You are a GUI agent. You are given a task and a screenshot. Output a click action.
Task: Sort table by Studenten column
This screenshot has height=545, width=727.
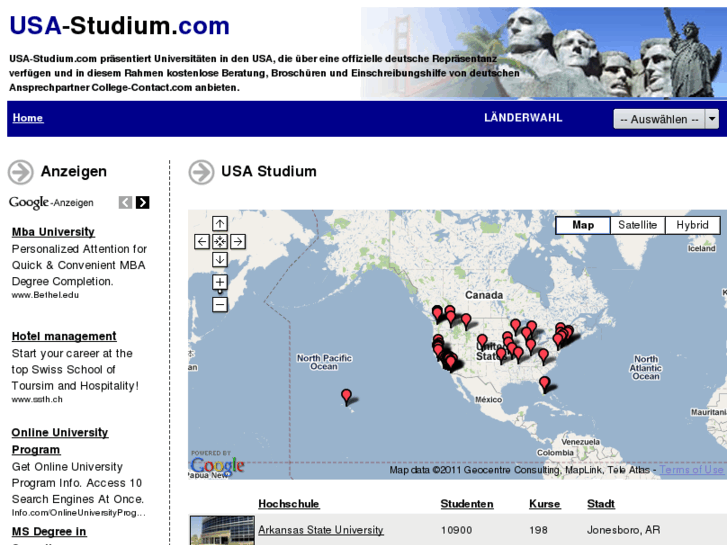[467, 504]
